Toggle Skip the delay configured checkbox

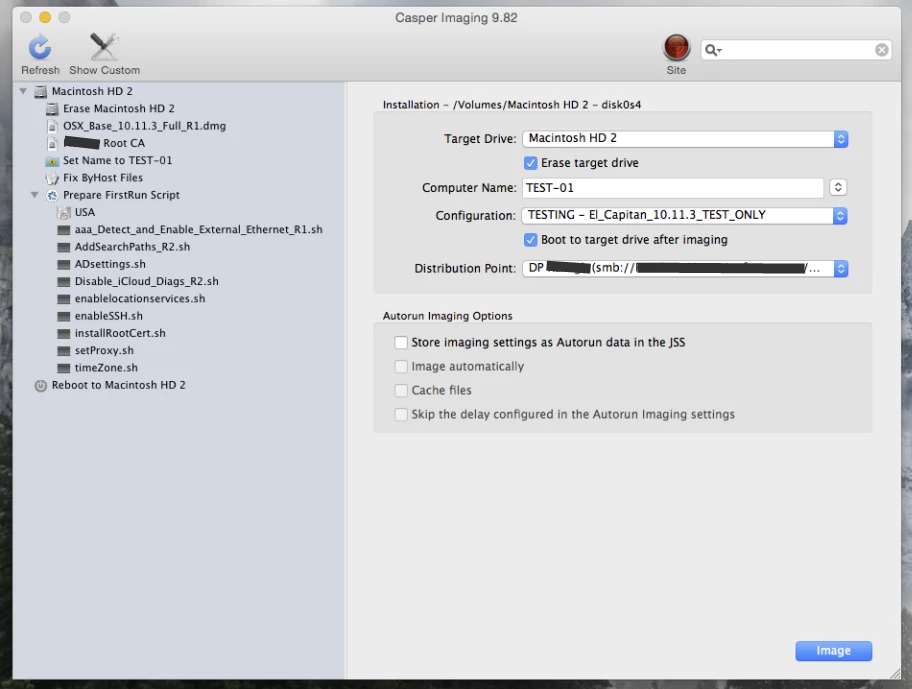coord(401,414)
